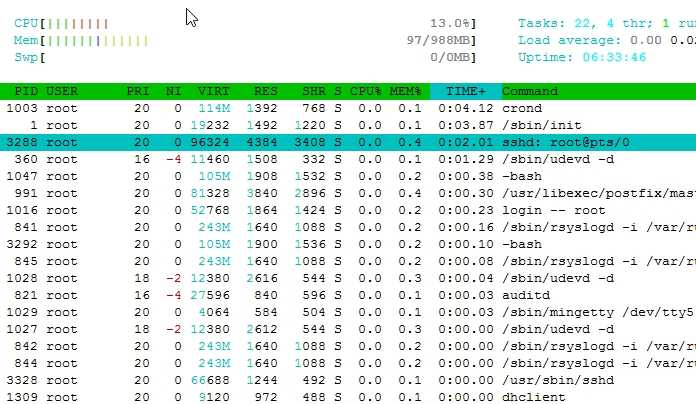Screen dimensions: 696x404
Task: Click the 81328 VIRT value
Action: (210, 194)
